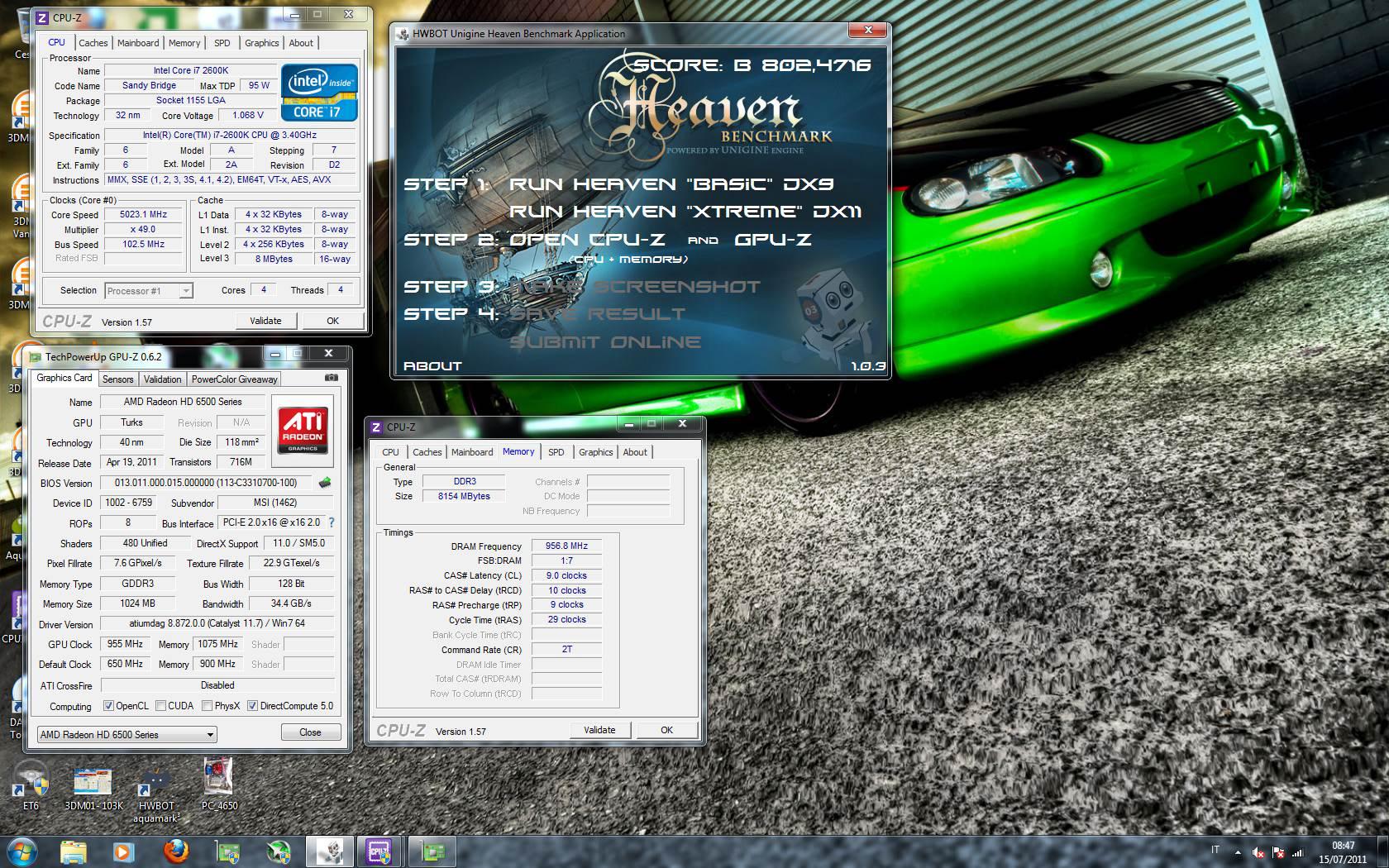This screenshot has height=868, width=1389.
Task: Click the GPU-Z Close button
Action: pos(310,732)
